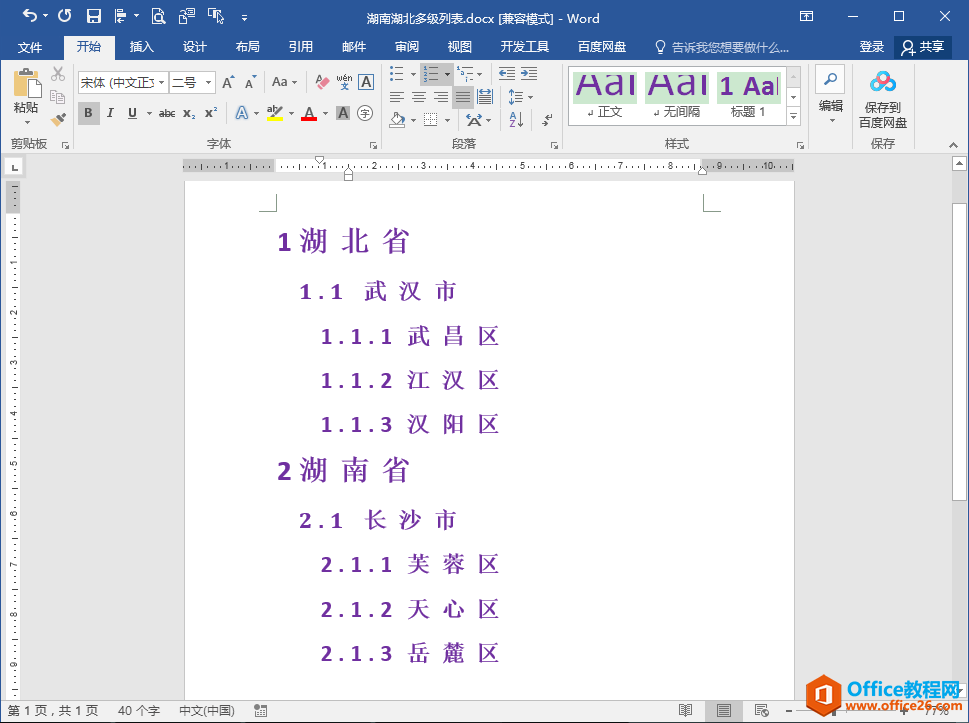969x723 pixels.
Task: Click the Clear All Formatting eraser icon
Action: 321,82
